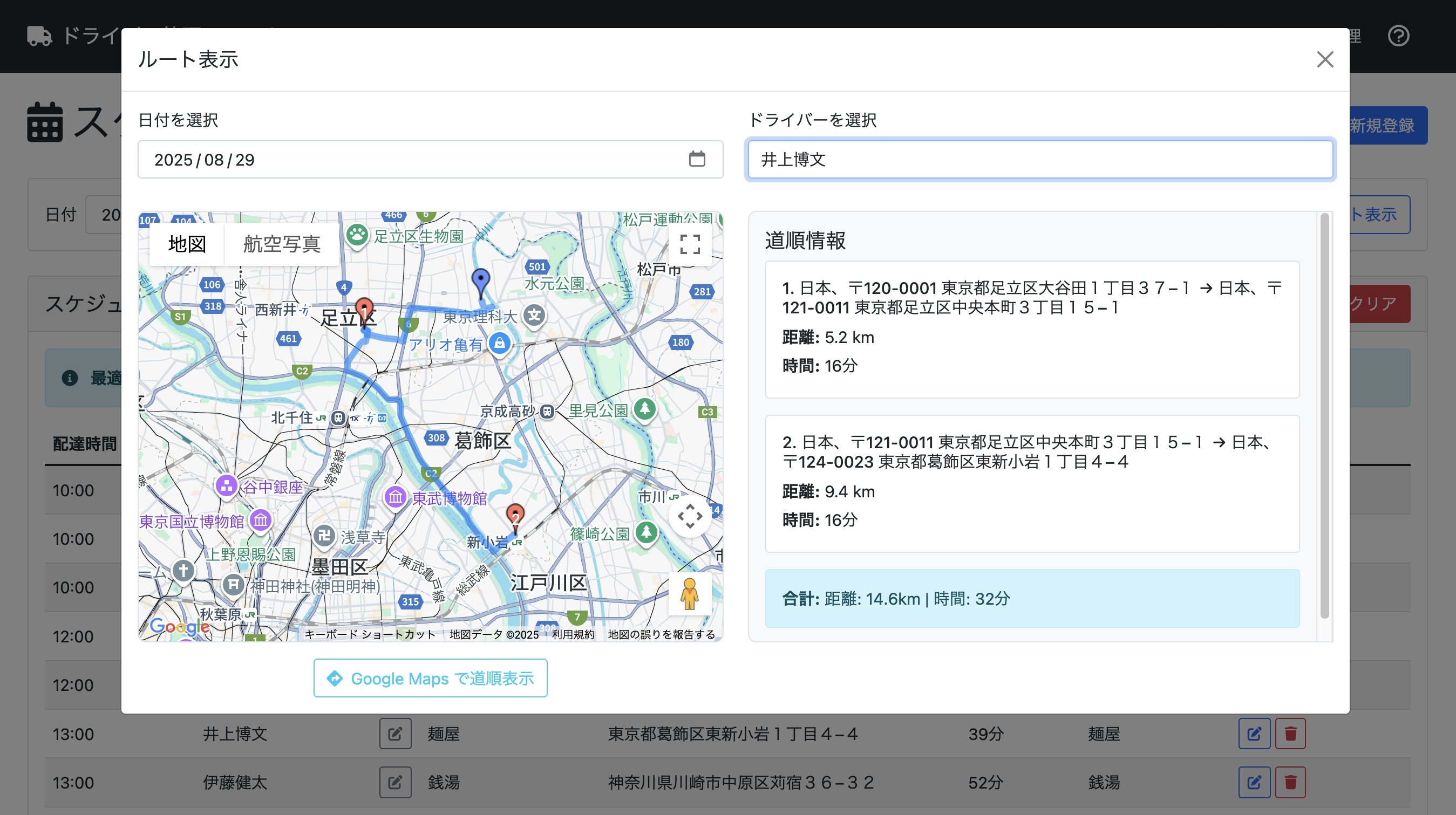Viewport: 1456px width, 815px height.
Task: Open the date picker calendar icon
Action: coord(697,159)
